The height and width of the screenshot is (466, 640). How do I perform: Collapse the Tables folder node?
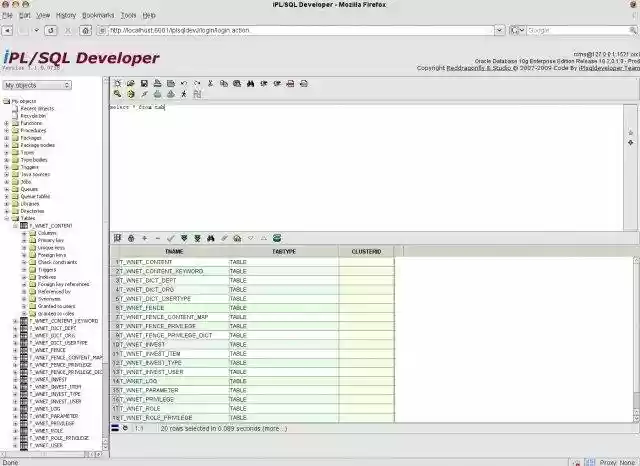[7, 219]
